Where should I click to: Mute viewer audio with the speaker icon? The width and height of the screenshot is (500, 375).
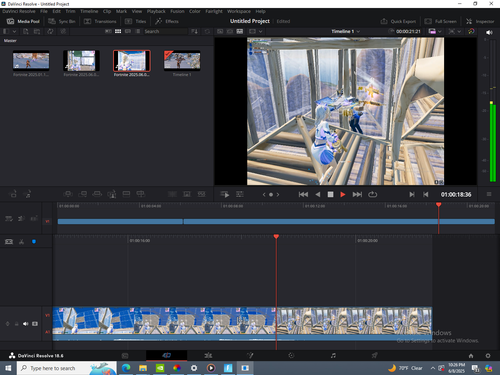click(489, 32)
